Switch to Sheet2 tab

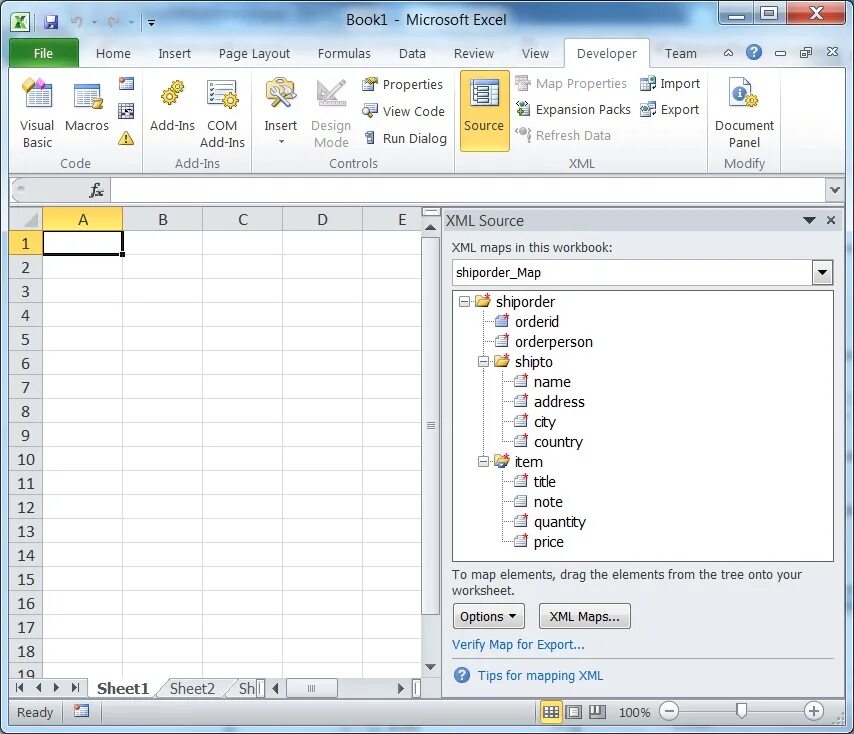192,689
